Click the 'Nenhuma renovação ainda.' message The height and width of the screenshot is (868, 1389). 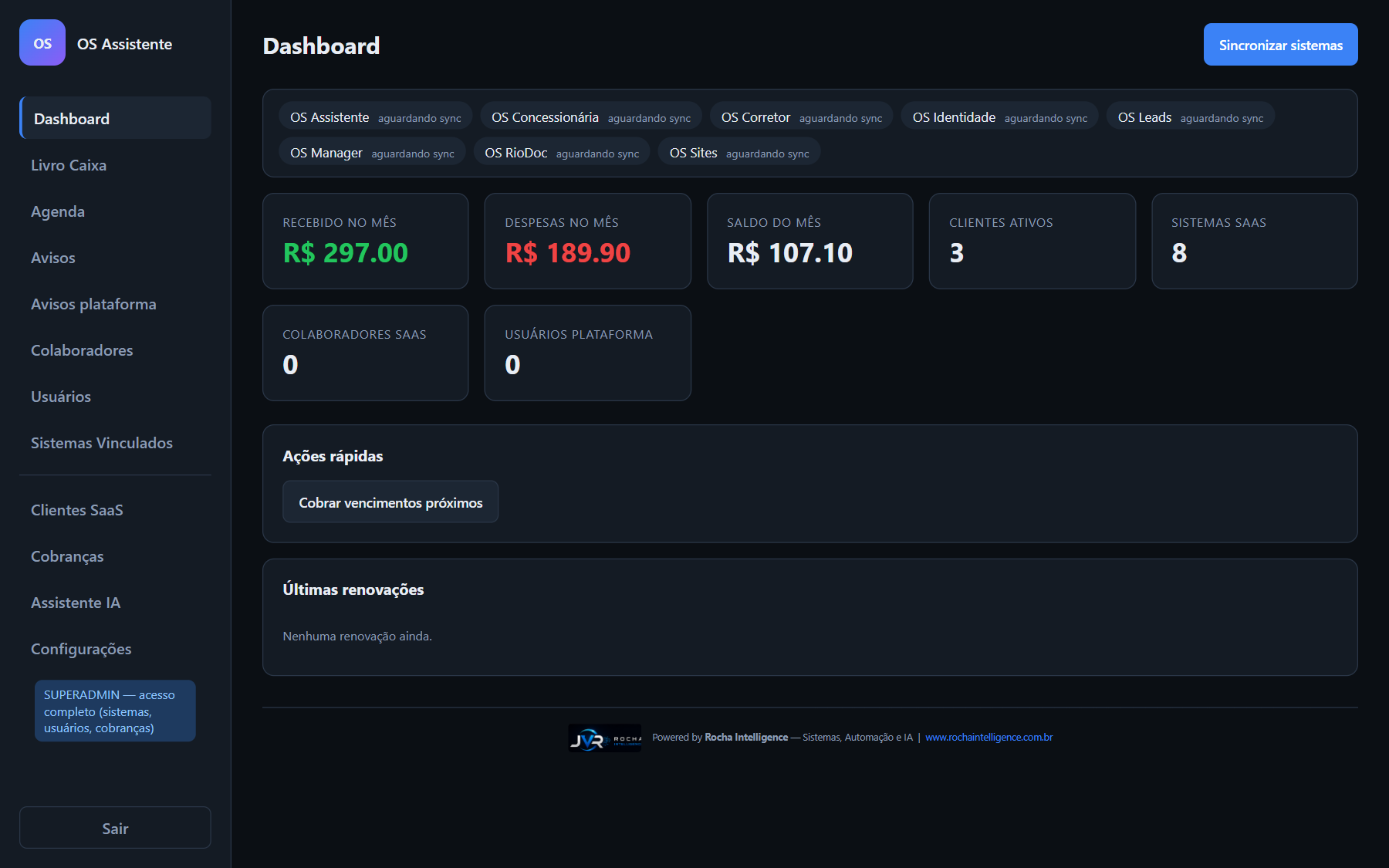click(x=357, y=637)
